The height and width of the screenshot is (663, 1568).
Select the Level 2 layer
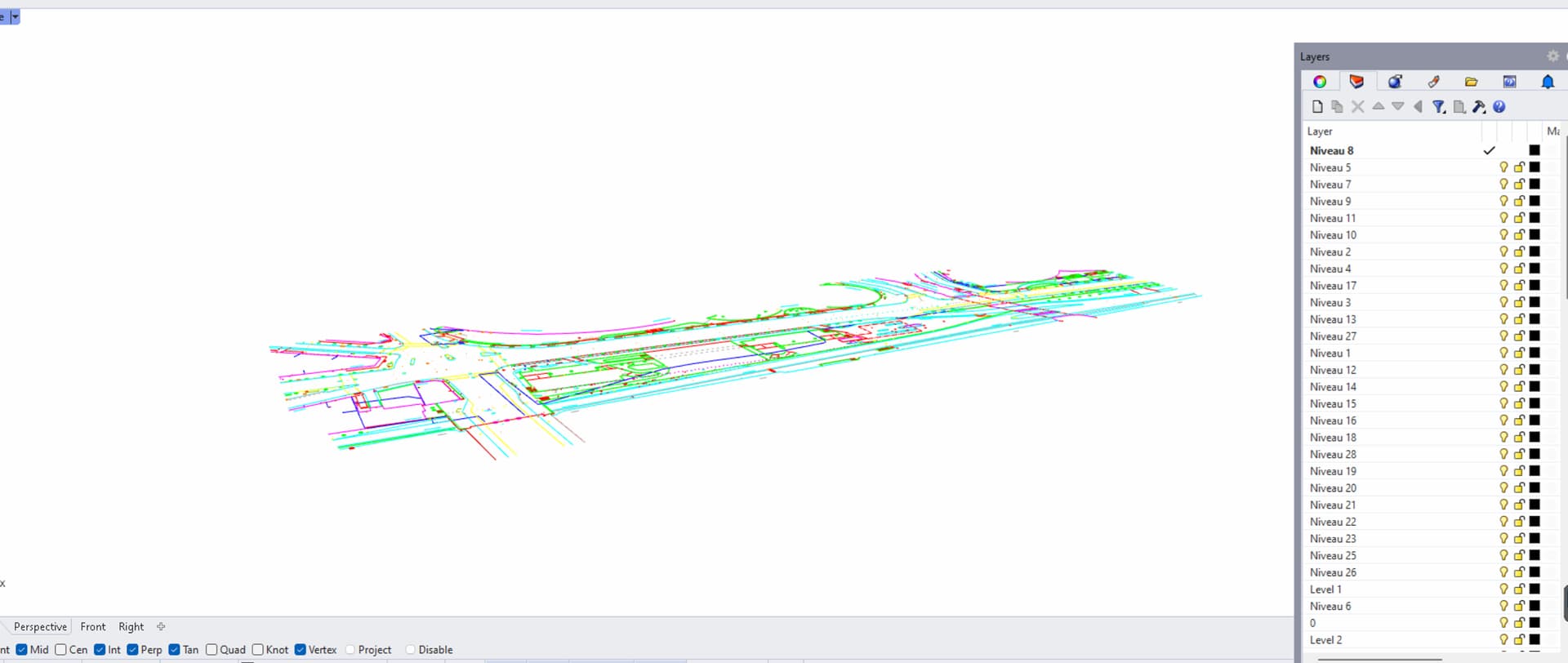[1325, 640]
